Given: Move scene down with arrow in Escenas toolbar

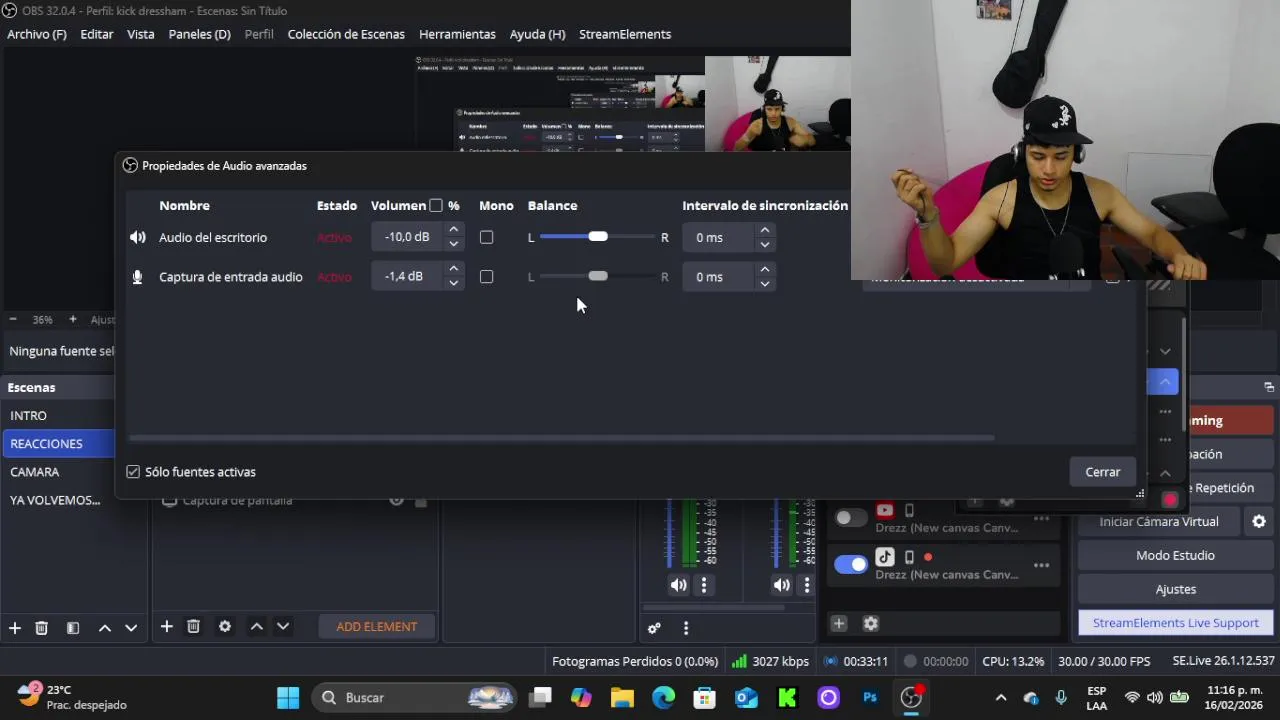Looking at the screenshot, I should click(131, 628).
